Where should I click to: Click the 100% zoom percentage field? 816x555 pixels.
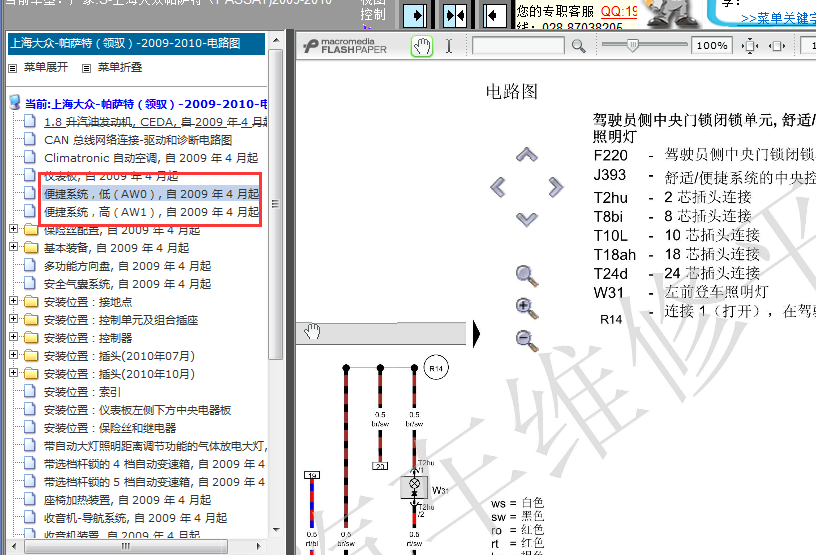712,46
